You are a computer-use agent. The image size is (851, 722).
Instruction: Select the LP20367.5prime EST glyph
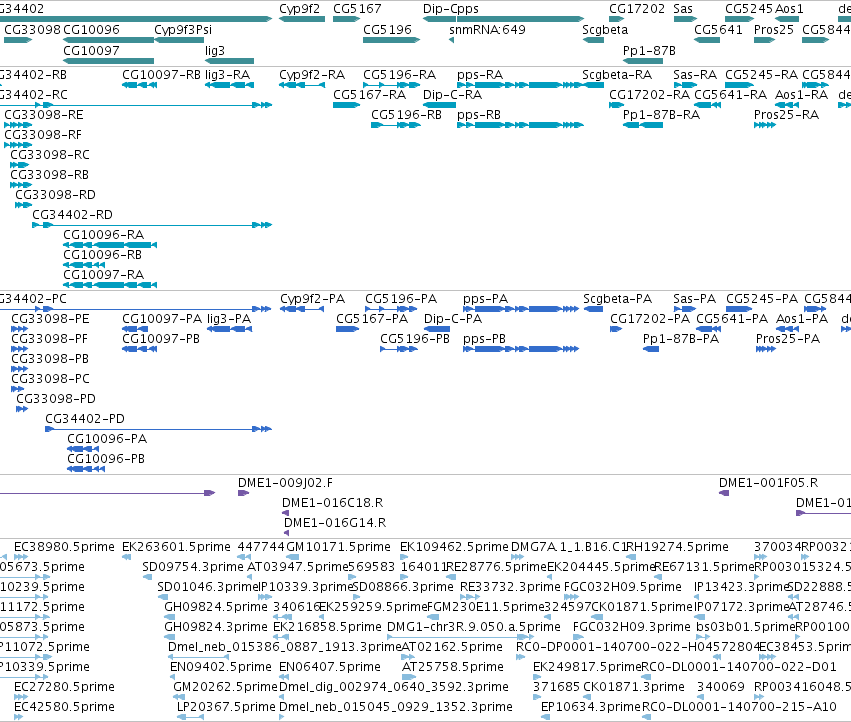(190, 718)
